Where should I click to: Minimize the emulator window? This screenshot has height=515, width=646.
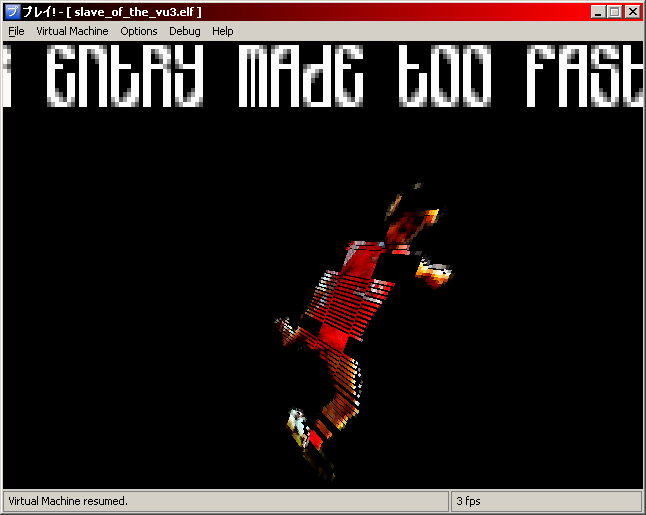click(x=597, y=12)
